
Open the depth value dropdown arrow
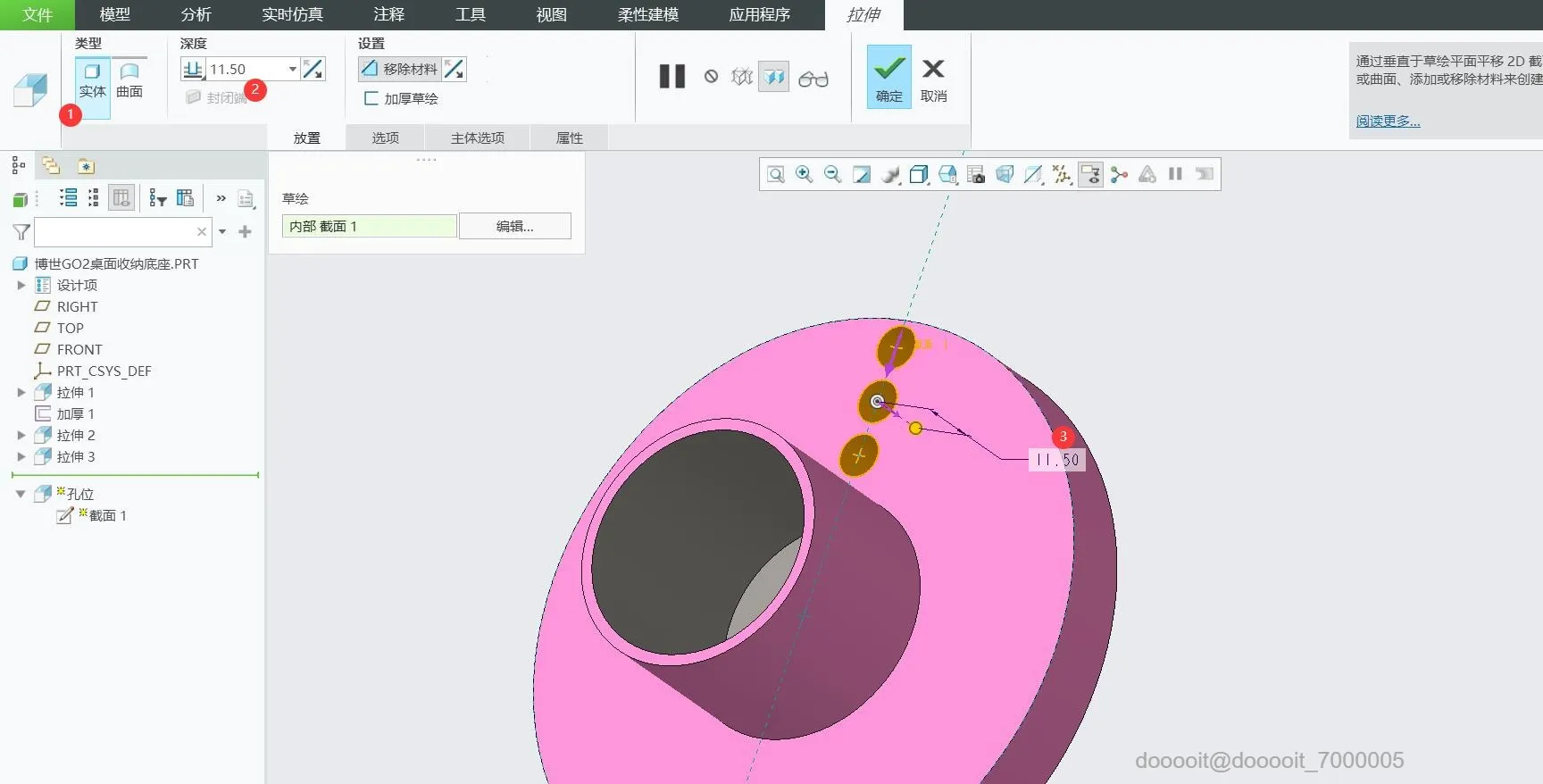[x=292, y=70]
